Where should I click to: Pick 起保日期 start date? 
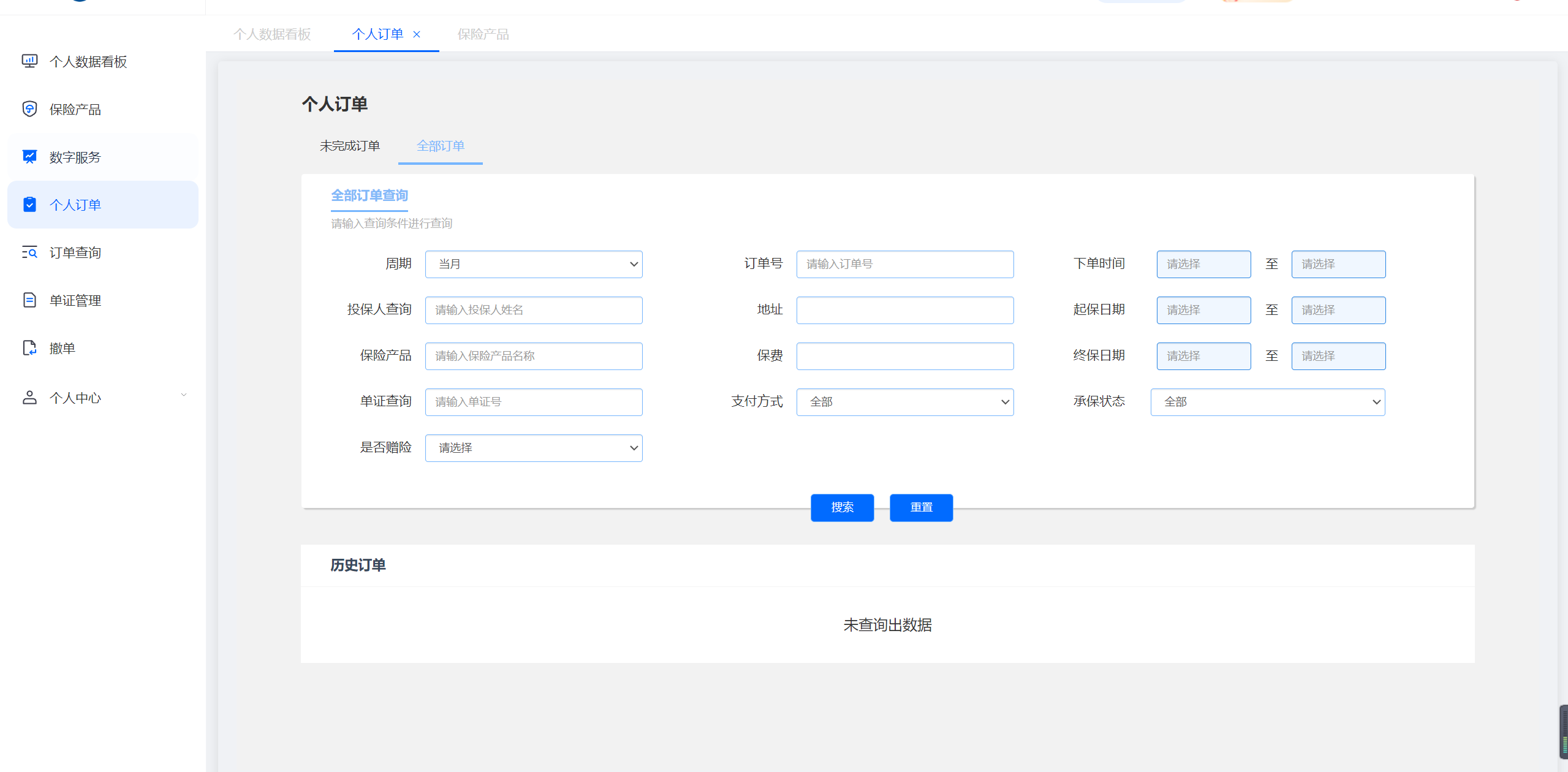pos(1203,310)
